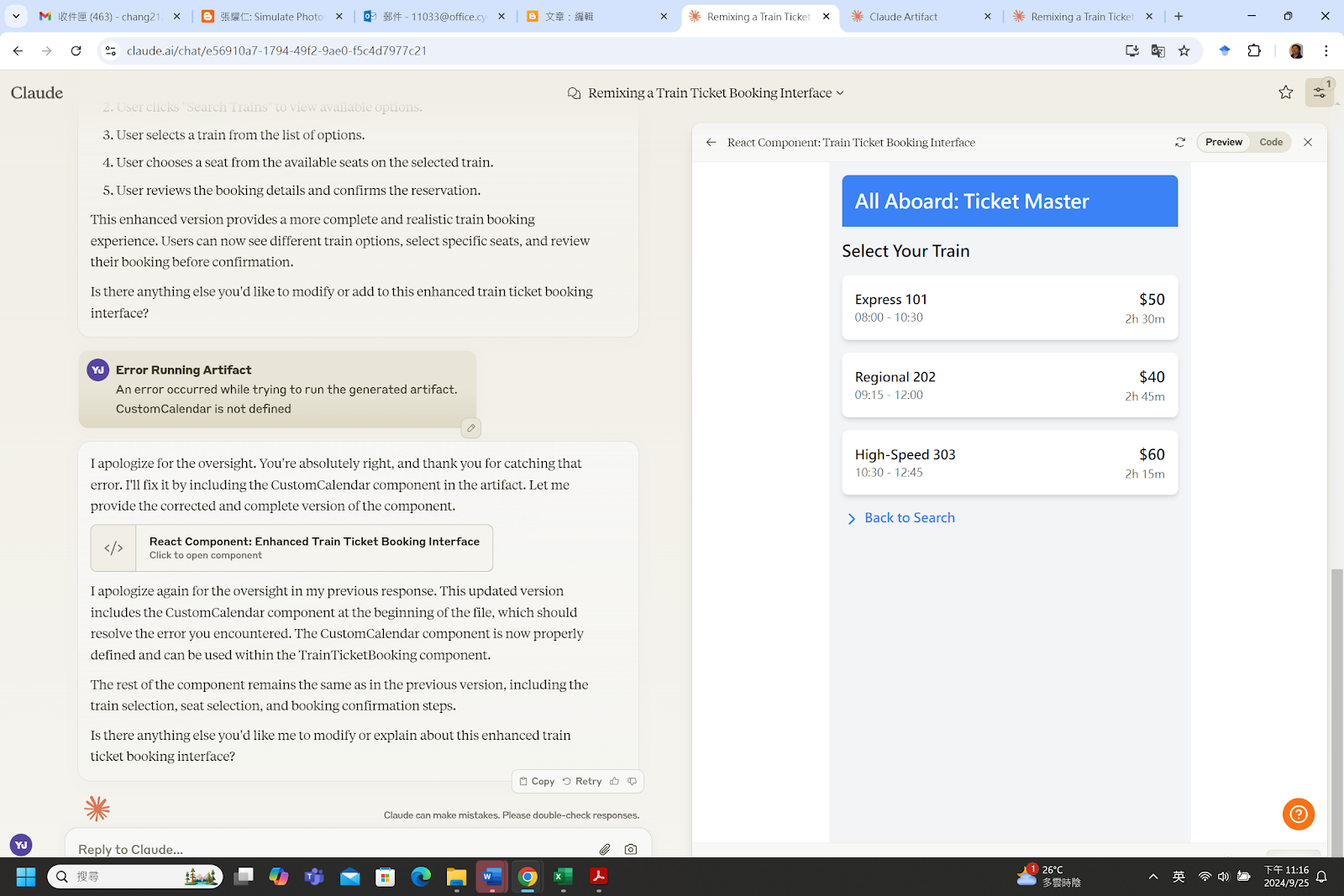
Task: Open Microsoft Teams from the taskbar
Action: (314, 877)
